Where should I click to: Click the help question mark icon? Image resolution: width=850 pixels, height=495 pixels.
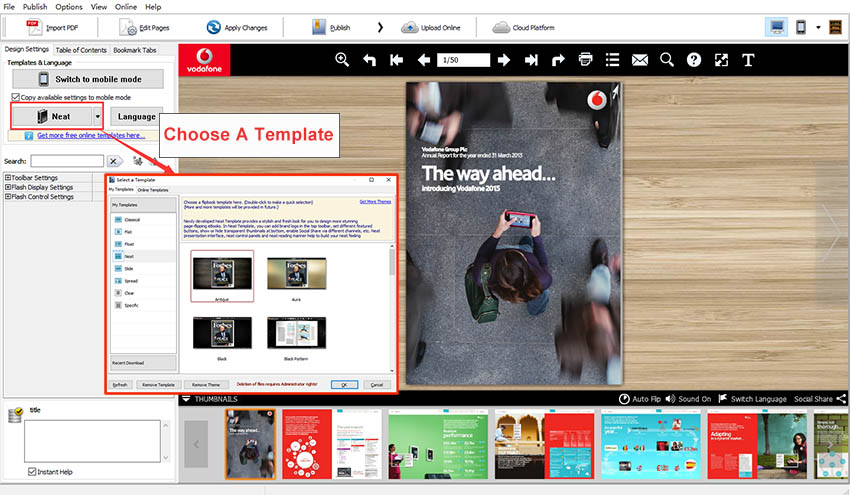694,60
